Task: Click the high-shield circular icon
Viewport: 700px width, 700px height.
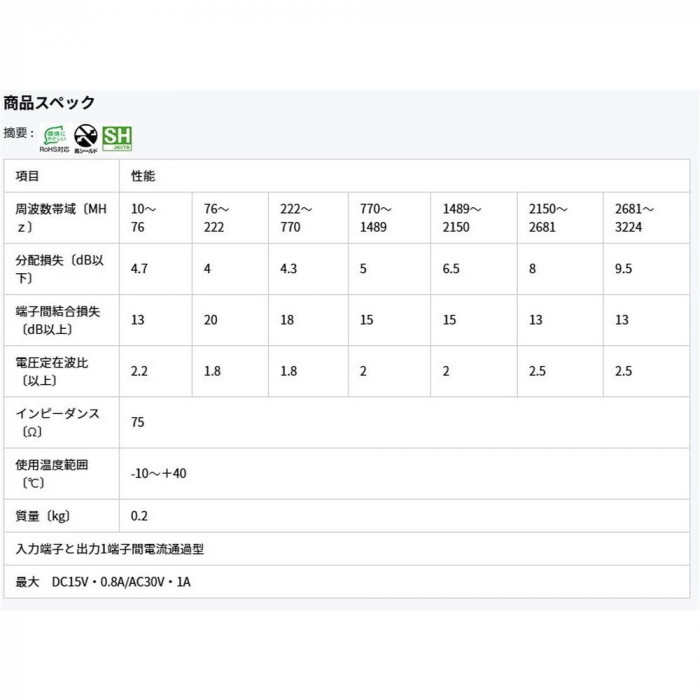Action: 86,139
